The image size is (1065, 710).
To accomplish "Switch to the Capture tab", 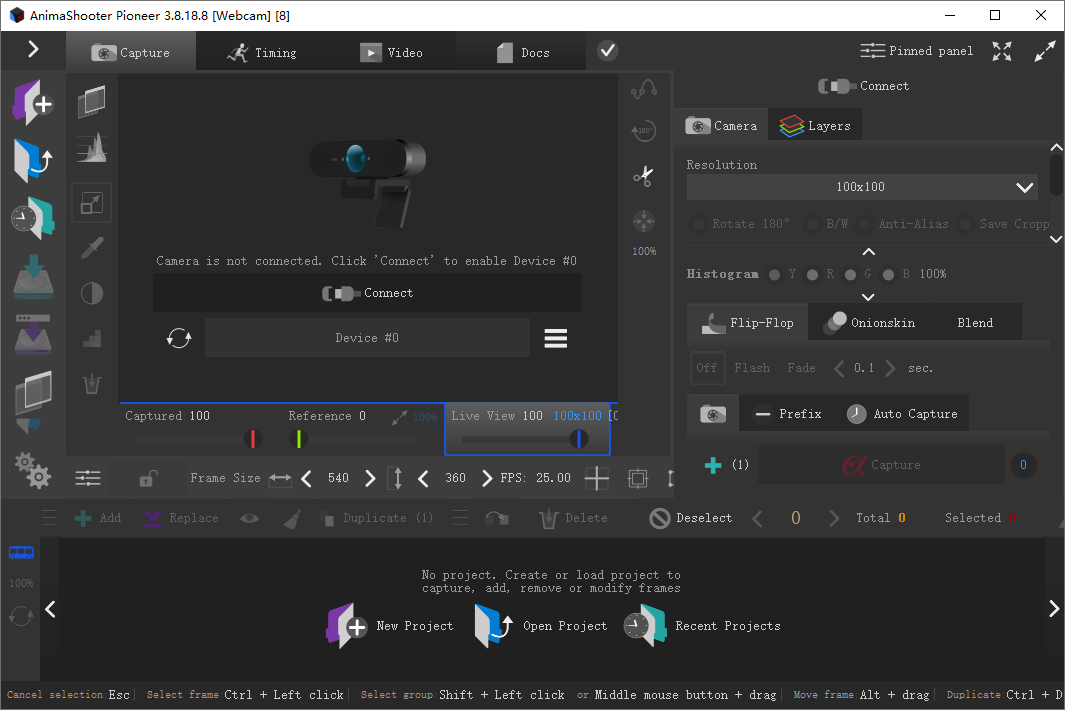I will (130, 52).
